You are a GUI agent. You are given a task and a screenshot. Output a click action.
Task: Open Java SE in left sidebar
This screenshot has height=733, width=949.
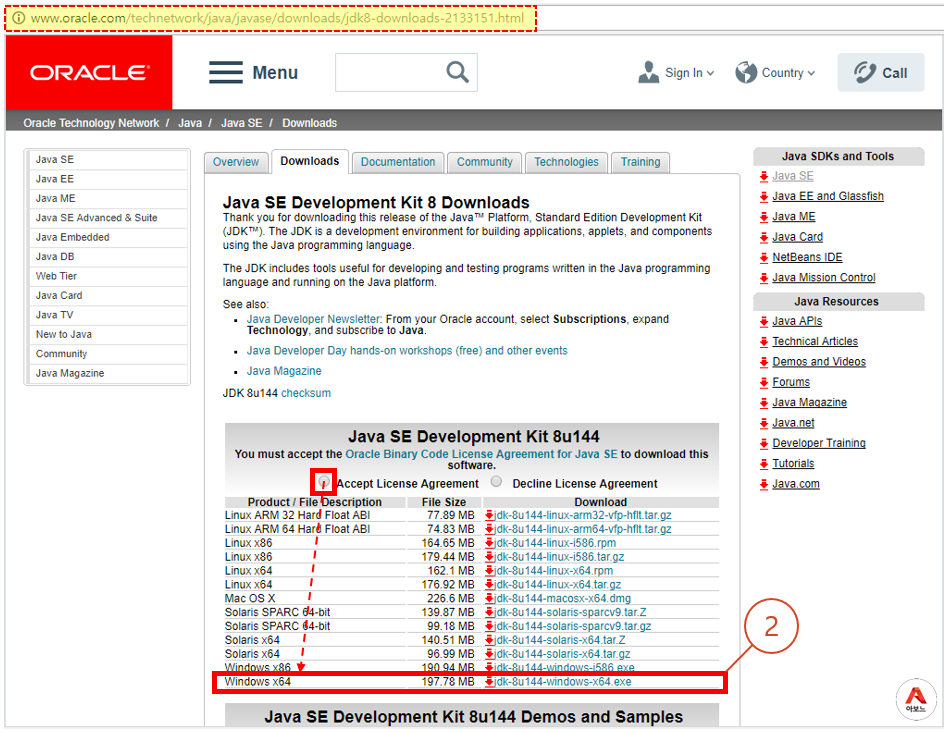click(x=108, y=160)
